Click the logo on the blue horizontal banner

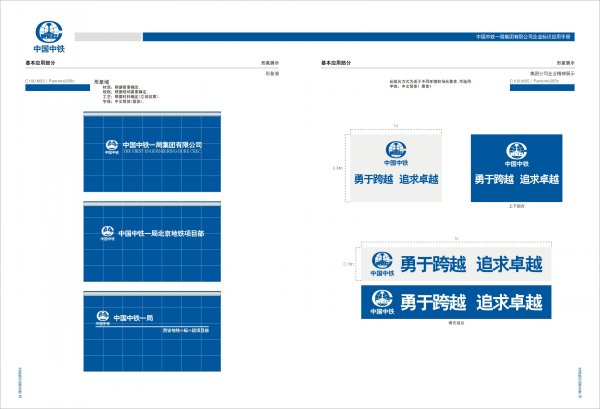[x=382, y=300]
